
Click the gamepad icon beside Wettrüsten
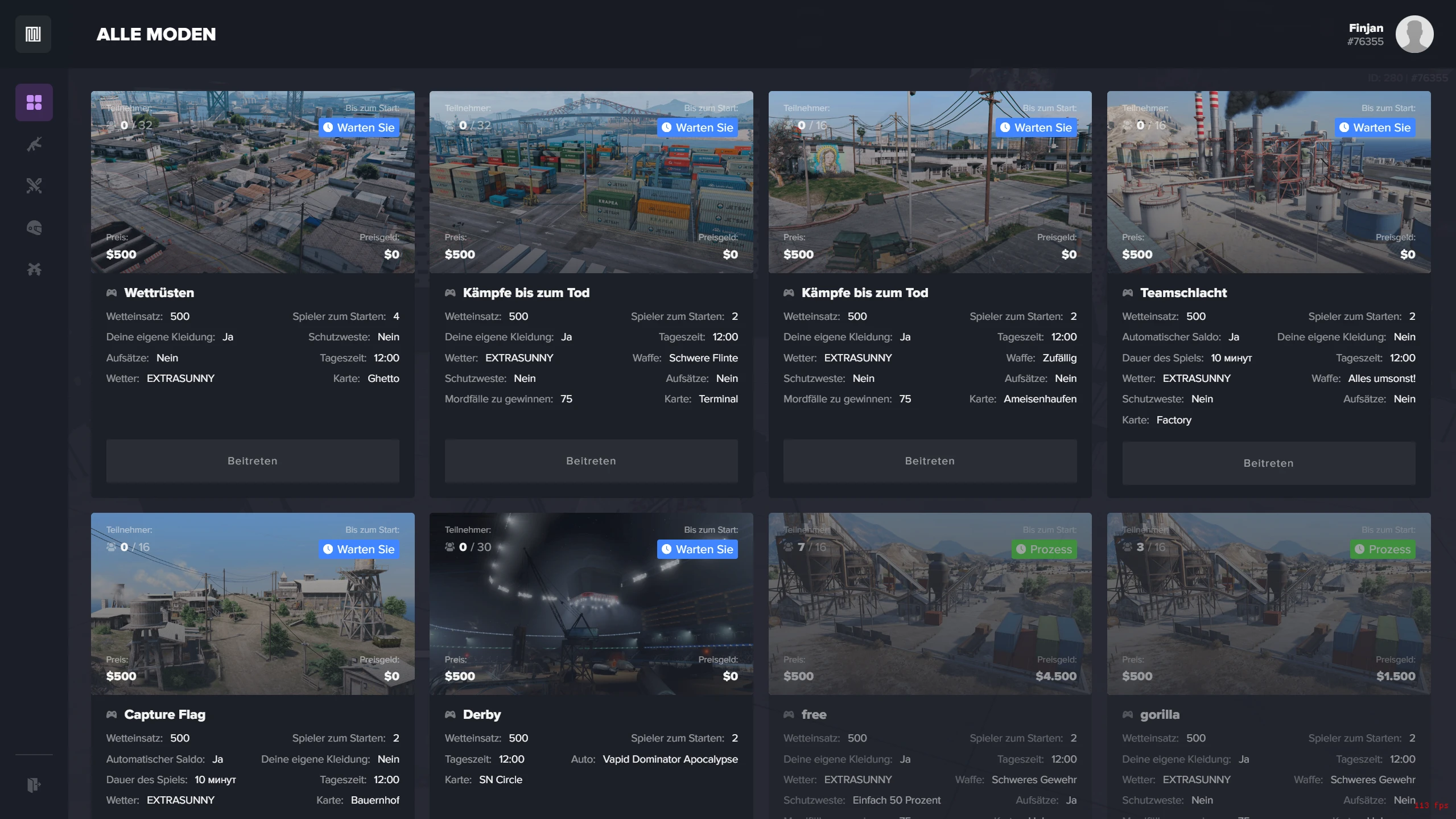tap(112, 293)
